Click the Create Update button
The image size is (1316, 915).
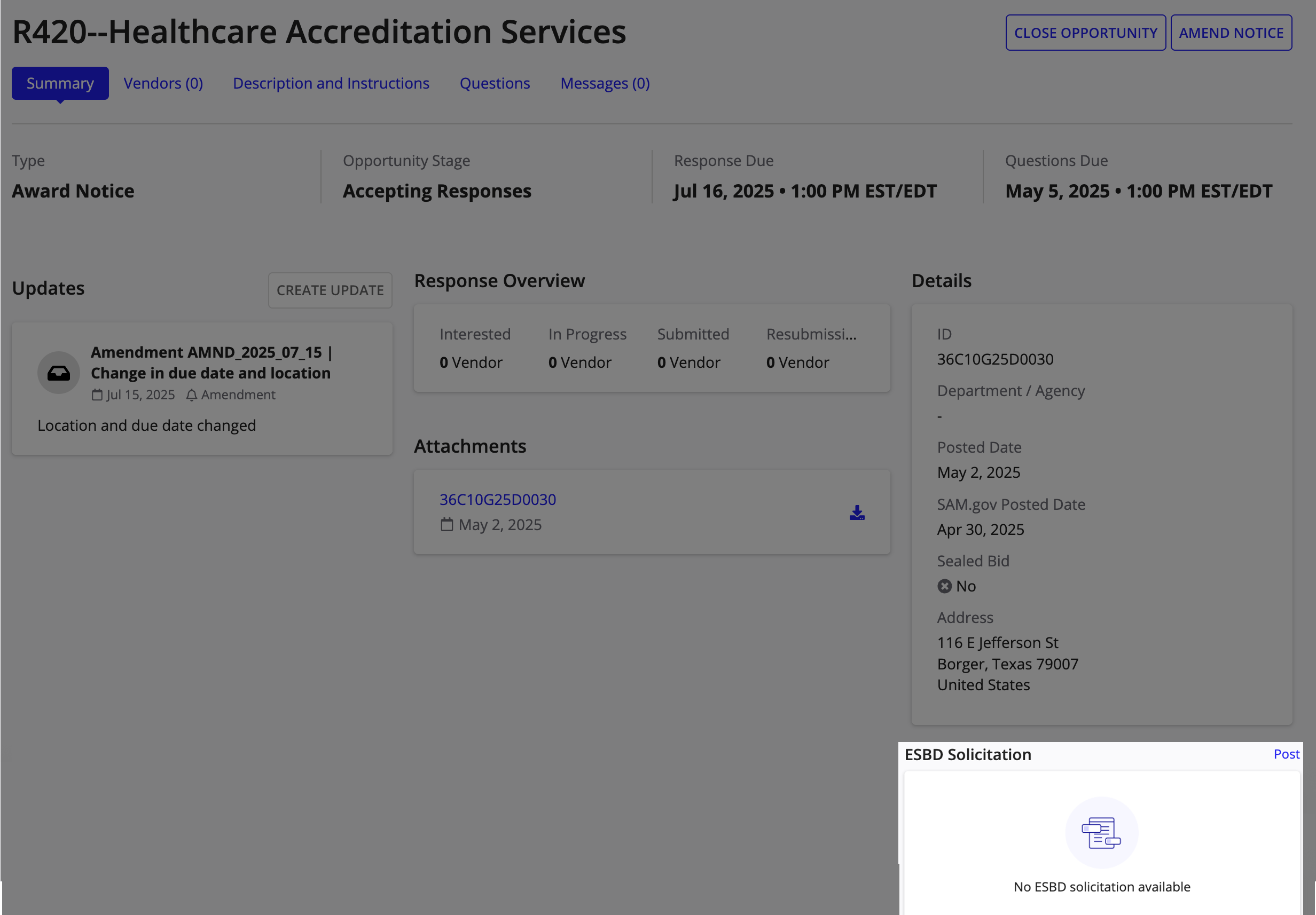point(330,290)
